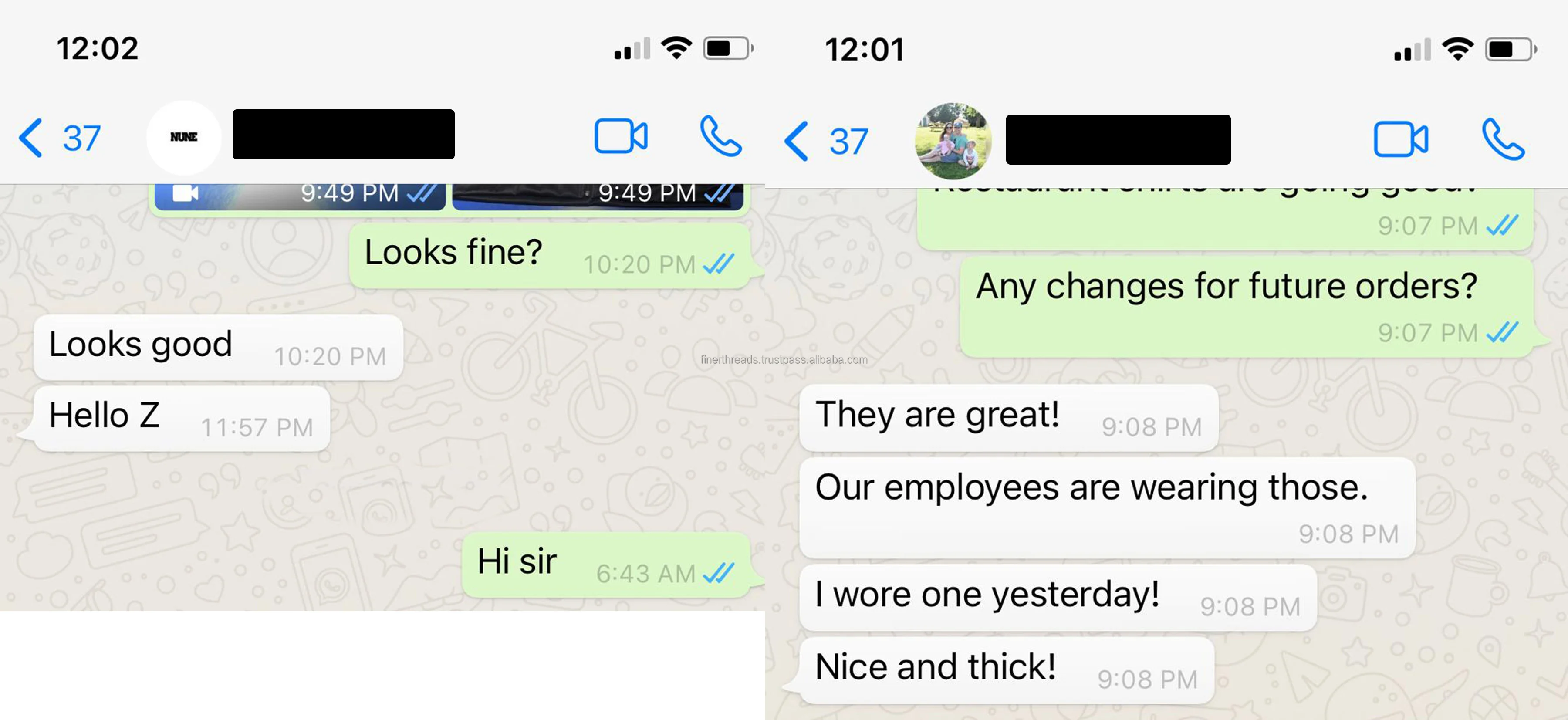This screenshot has width=1568, height=720.
Task: Start video call in left chat
Action: (621, 136)
